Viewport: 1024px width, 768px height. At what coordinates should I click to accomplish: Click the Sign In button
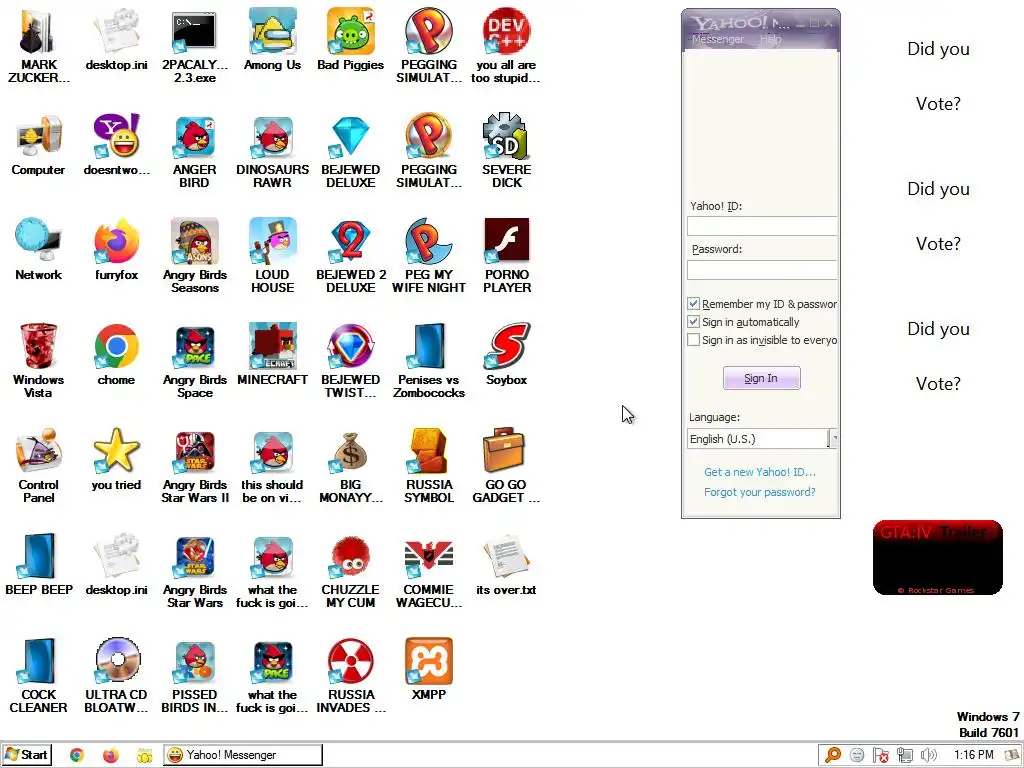tap(761, 378)
